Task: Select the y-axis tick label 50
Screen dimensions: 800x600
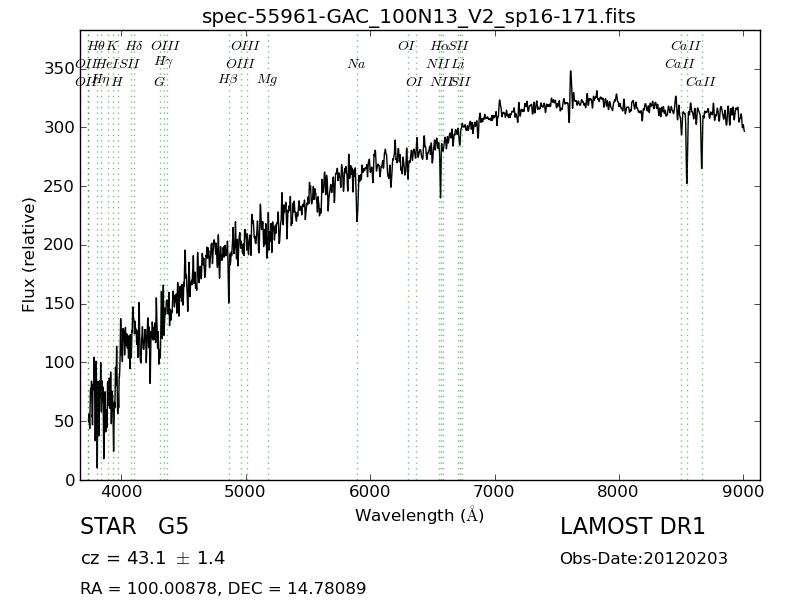Action: click(x=64, y=421)
